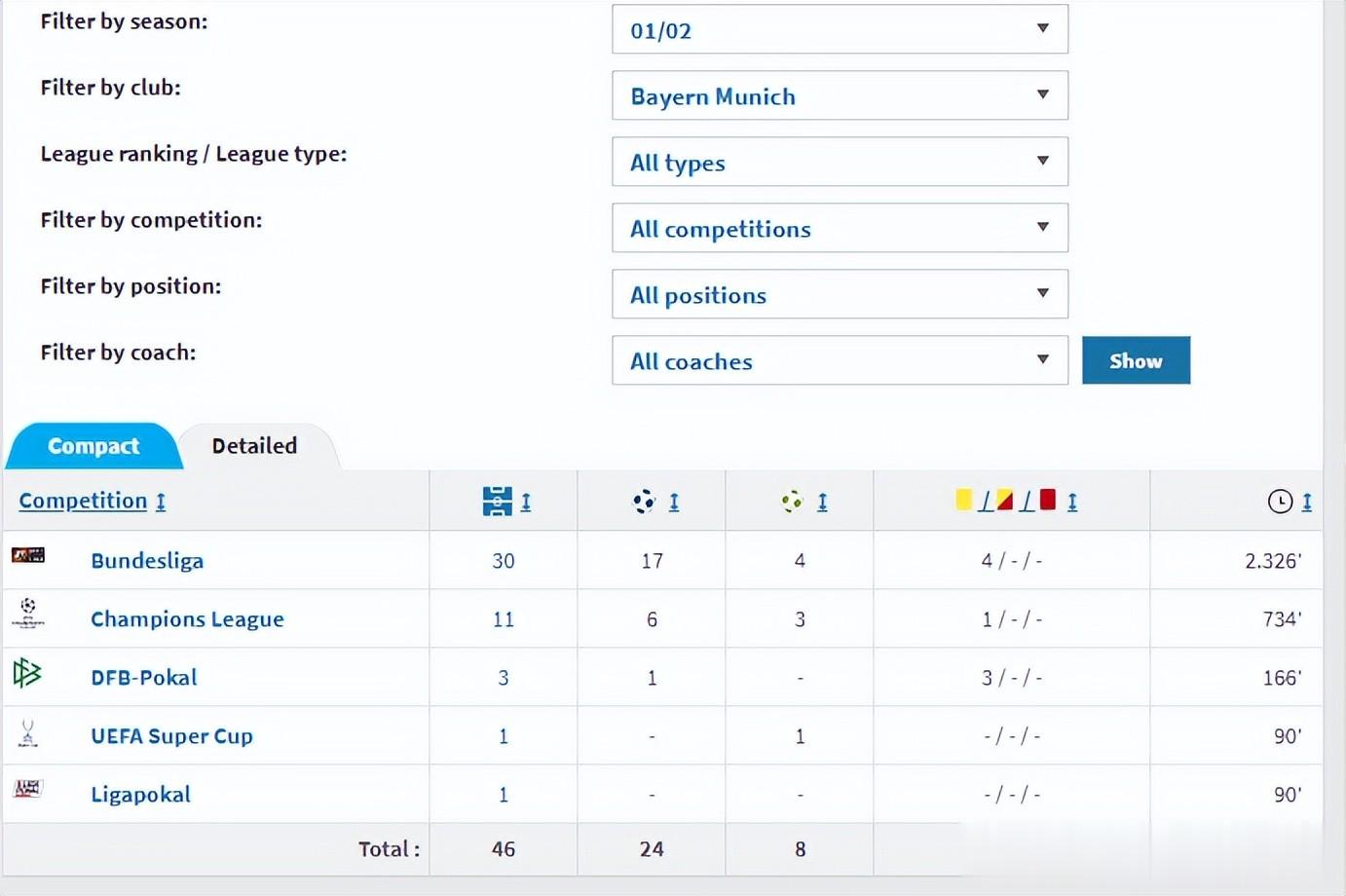Click Bundesliga cards cell 4 / - / -
Image resolution: width=1346 pixels, height=896 pixels.
tap(1012, 561)
